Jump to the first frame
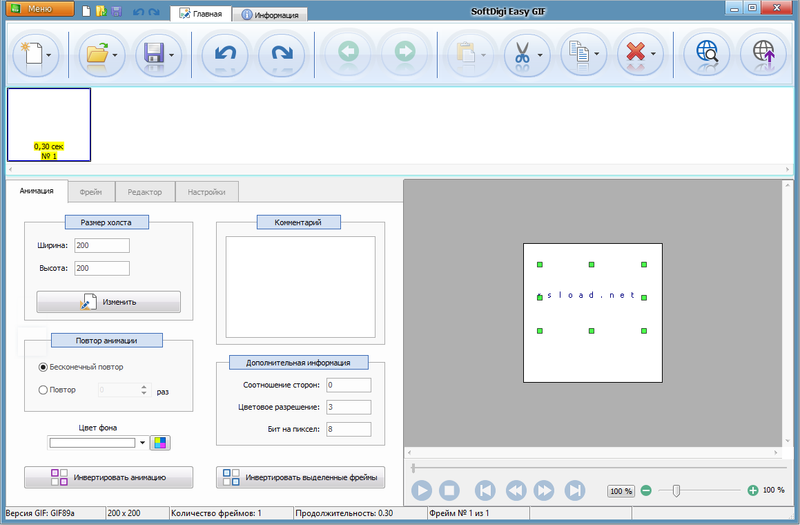This screenshot has height=525, width=800. click(485, 491)
